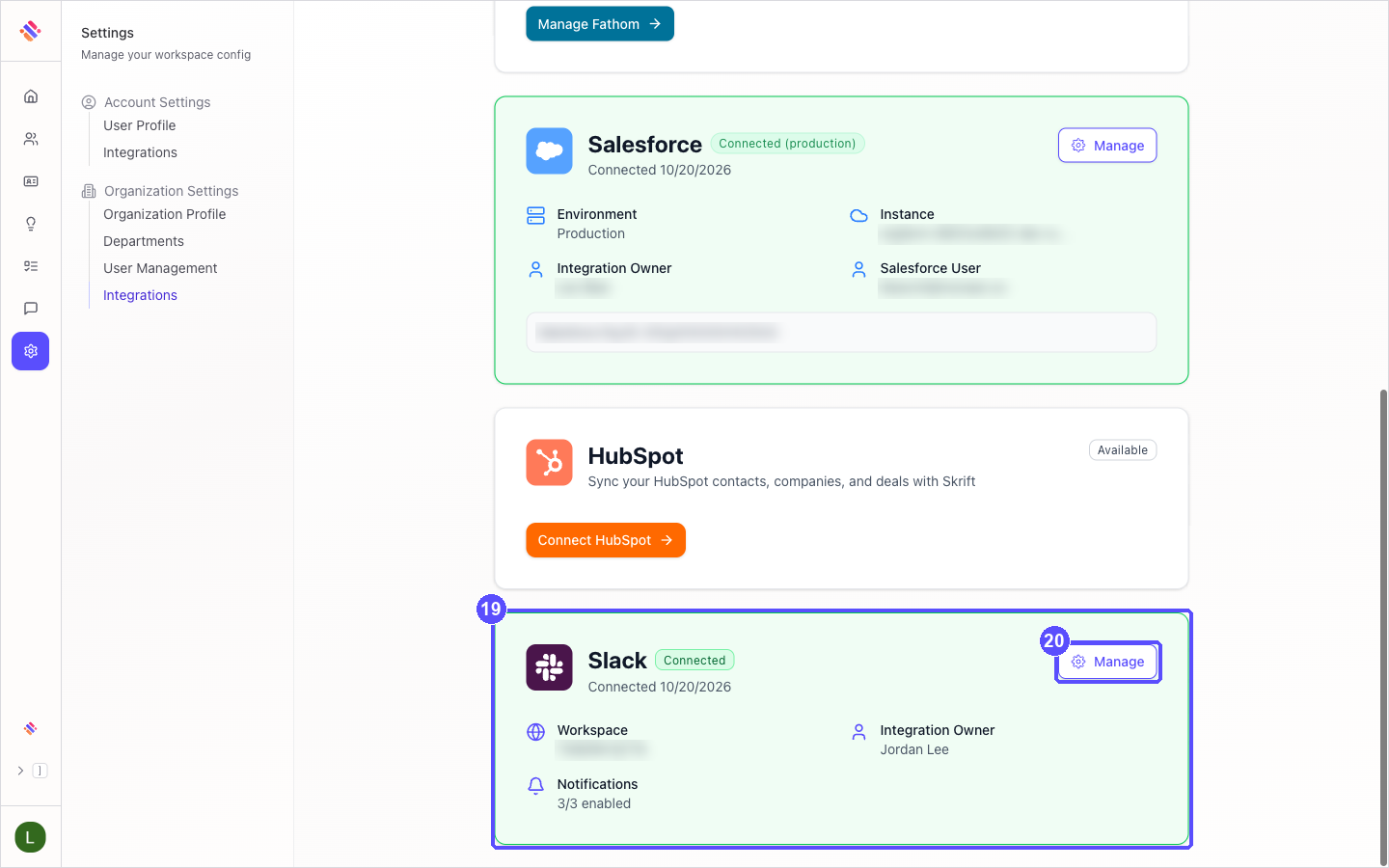
Task: Click the Manage Fathom button
Action: [599, 24]
